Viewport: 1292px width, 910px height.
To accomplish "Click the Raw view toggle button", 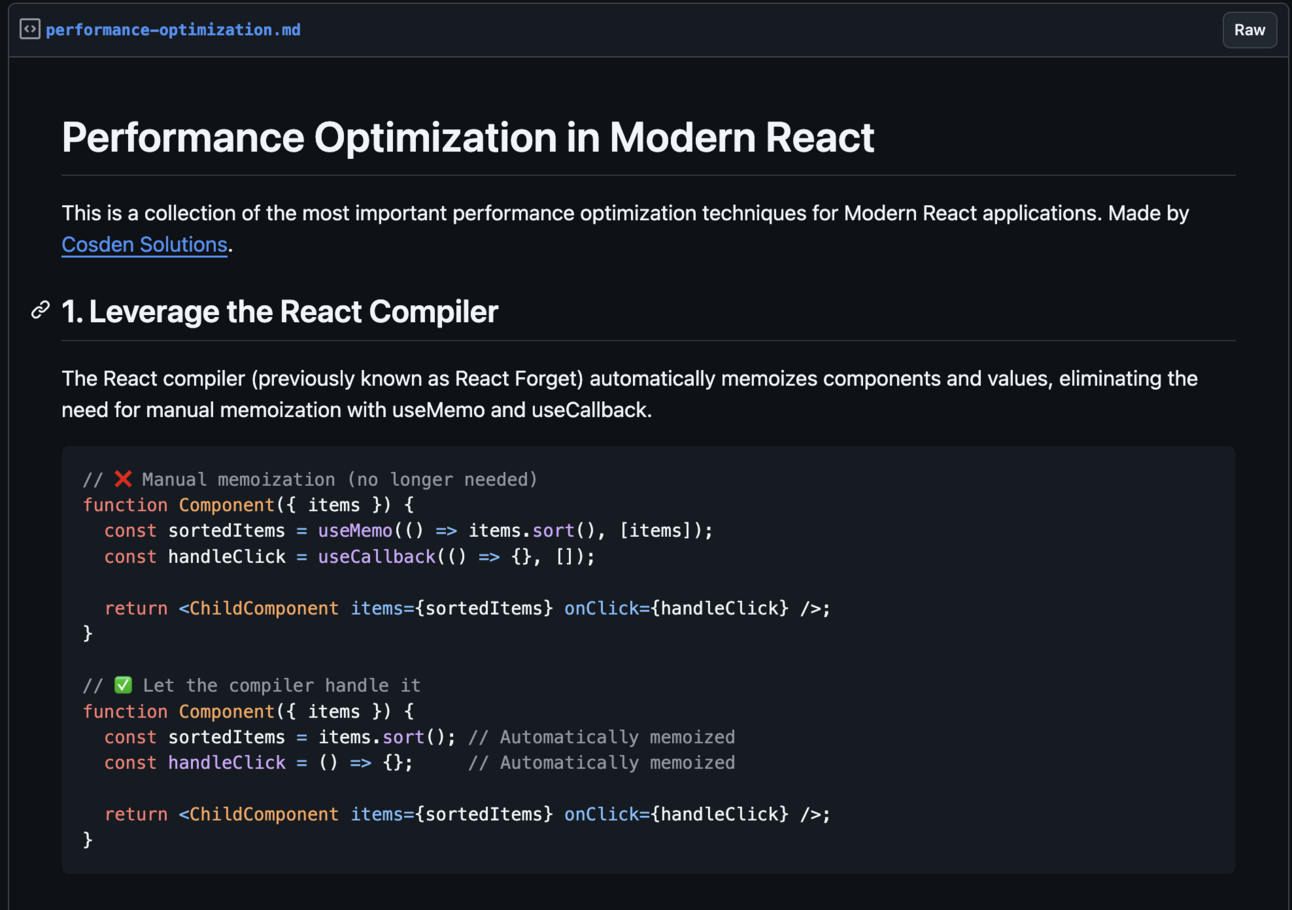I will pos(1249,29).
